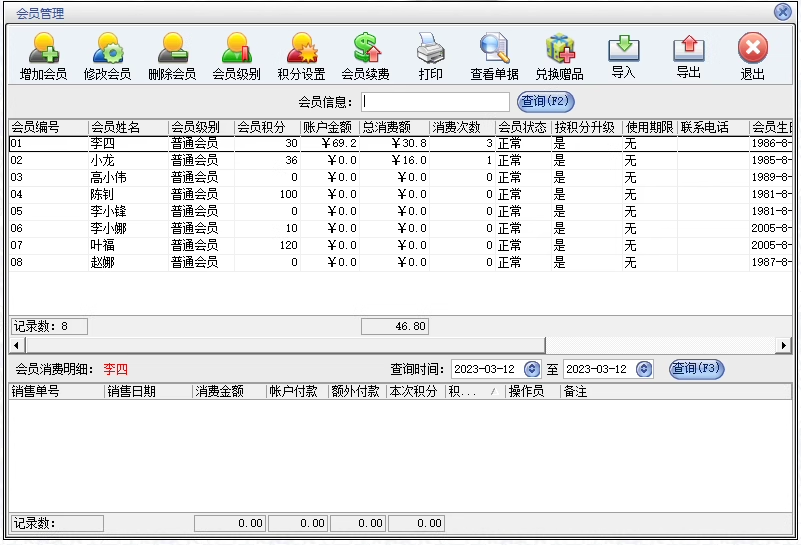
Task: Sort by 账户金额 column header
Action: (x=330, y=127)
